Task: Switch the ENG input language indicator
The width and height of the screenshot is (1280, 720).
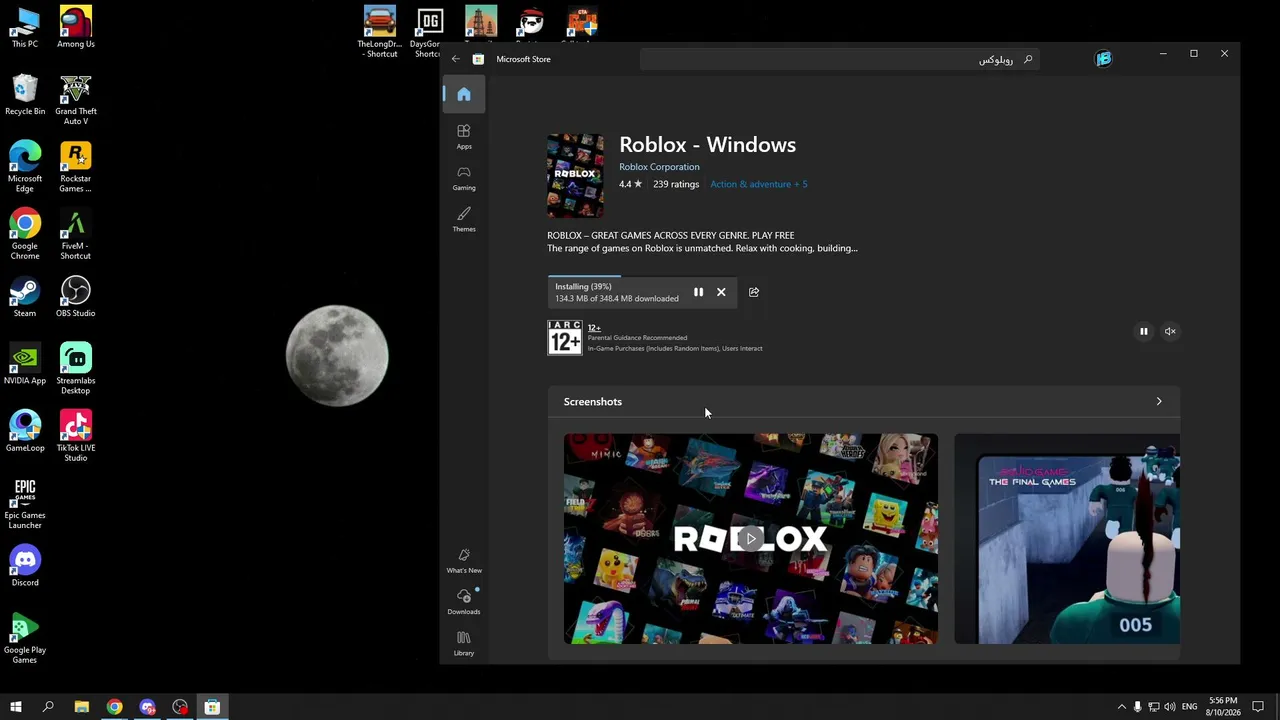Action: 1189,707
